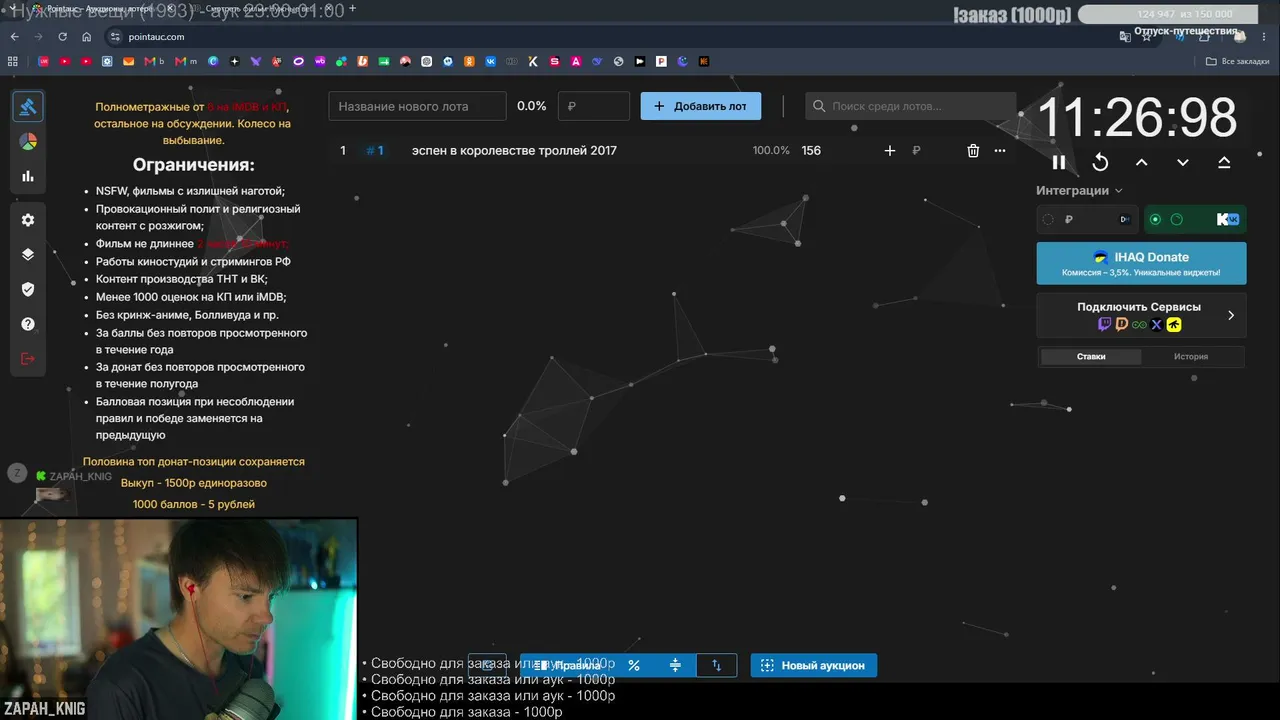Open 'Все закладки' bookmarks folder

click(1238, 61)
